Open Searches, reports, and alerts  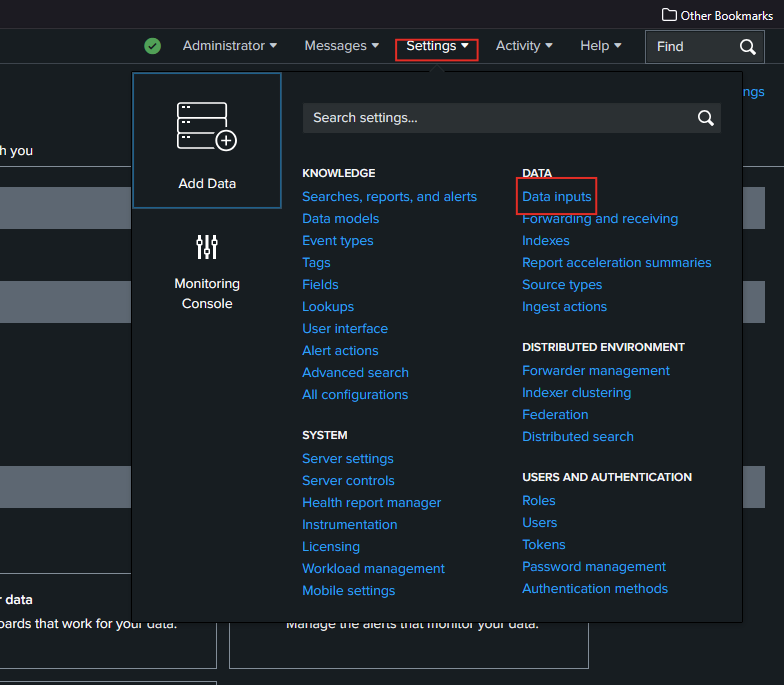pos(389,196)
